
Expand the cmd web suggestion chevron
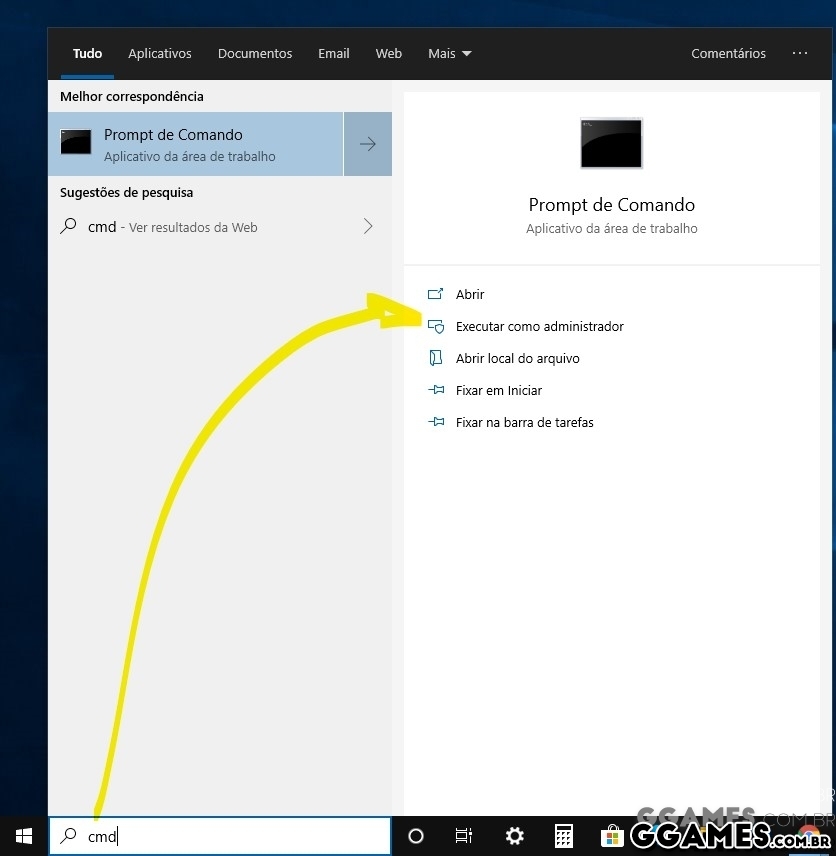pyautogui.click(x=368, y=226)
